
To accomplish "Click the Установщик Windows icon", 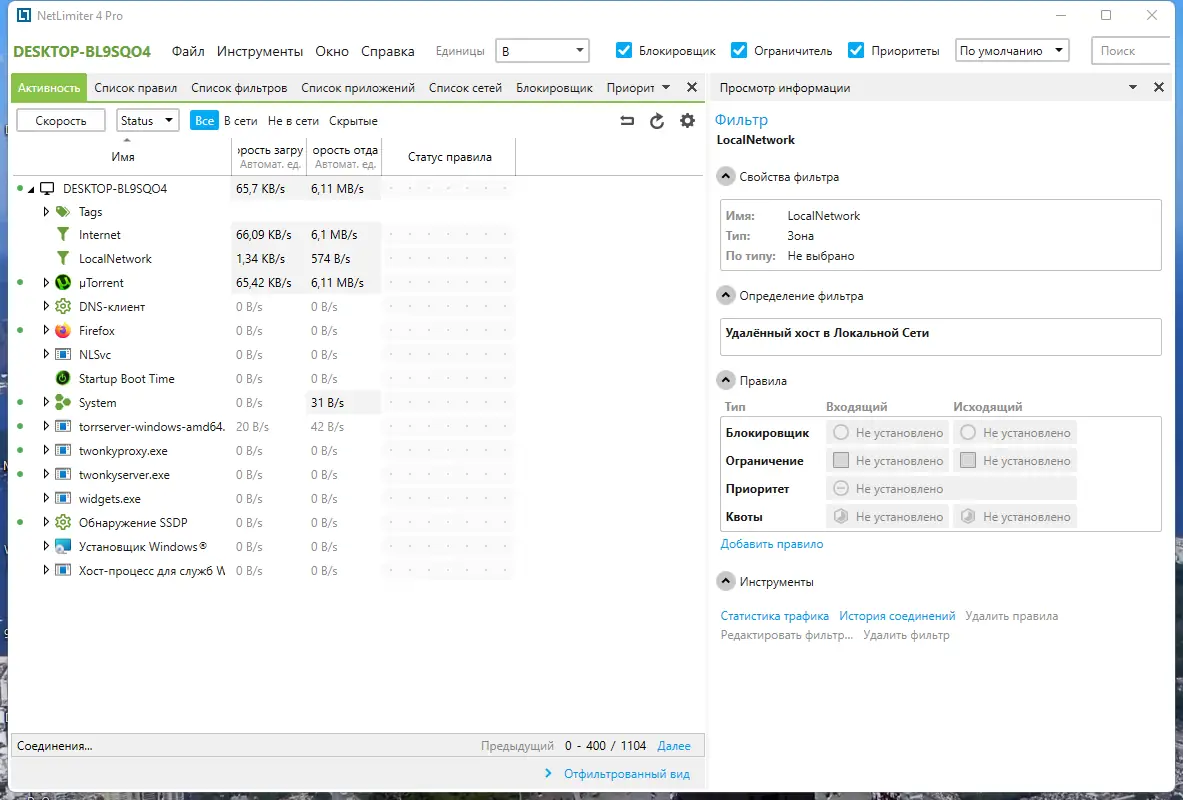I will [x=63, y=546].
